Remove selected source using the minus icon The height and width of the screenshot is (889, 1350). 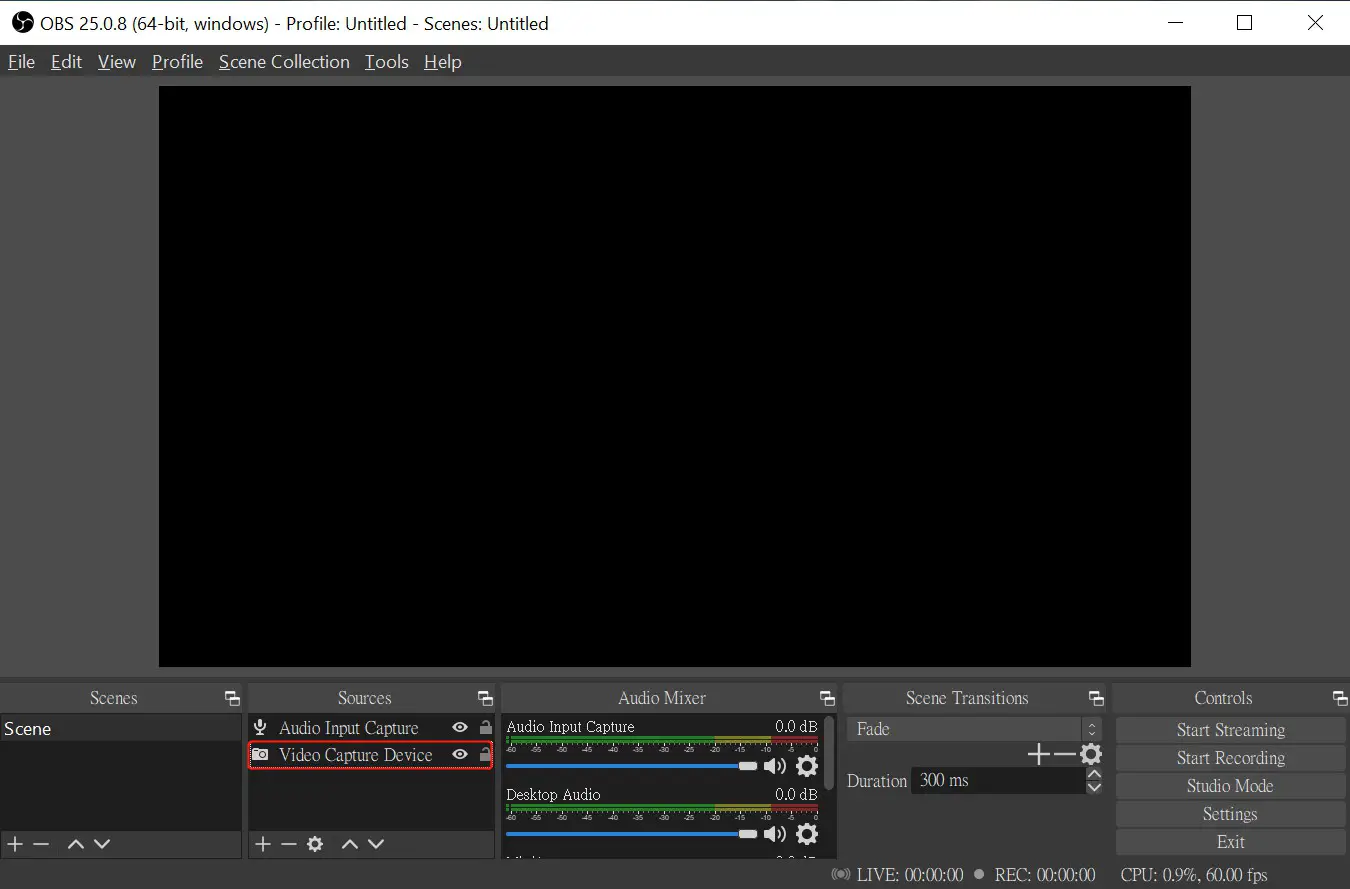click(x=289, y=844)
